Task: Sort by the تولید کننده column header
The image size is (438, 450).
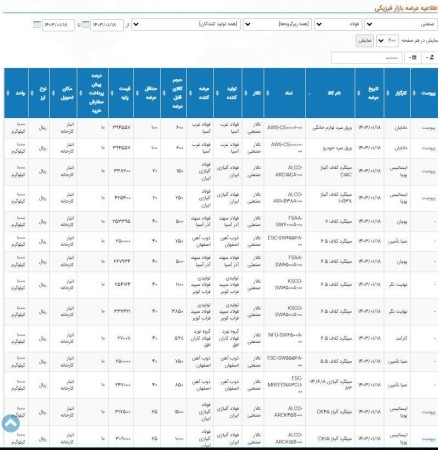Action: [x=229, y=93]
